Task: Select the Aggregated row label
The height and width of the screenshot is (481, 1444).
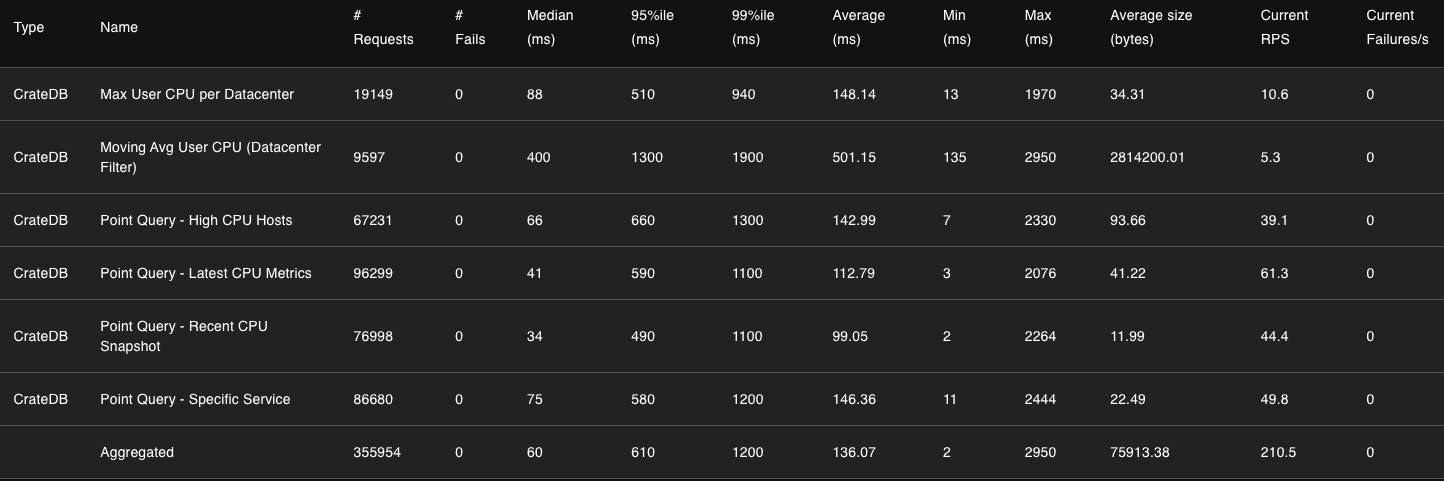Action: [137, 452]
